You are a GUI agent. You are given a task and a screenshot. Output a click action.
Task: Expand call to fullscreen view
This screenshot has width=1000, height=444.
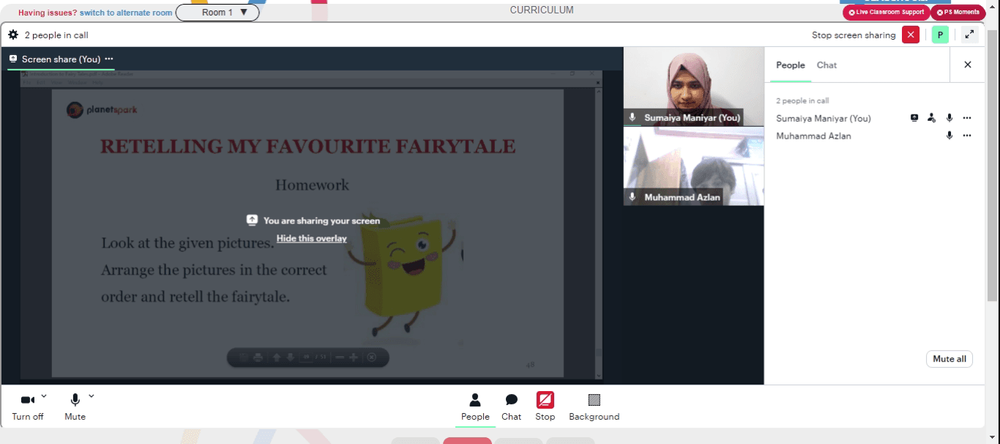tap(969, 35)
